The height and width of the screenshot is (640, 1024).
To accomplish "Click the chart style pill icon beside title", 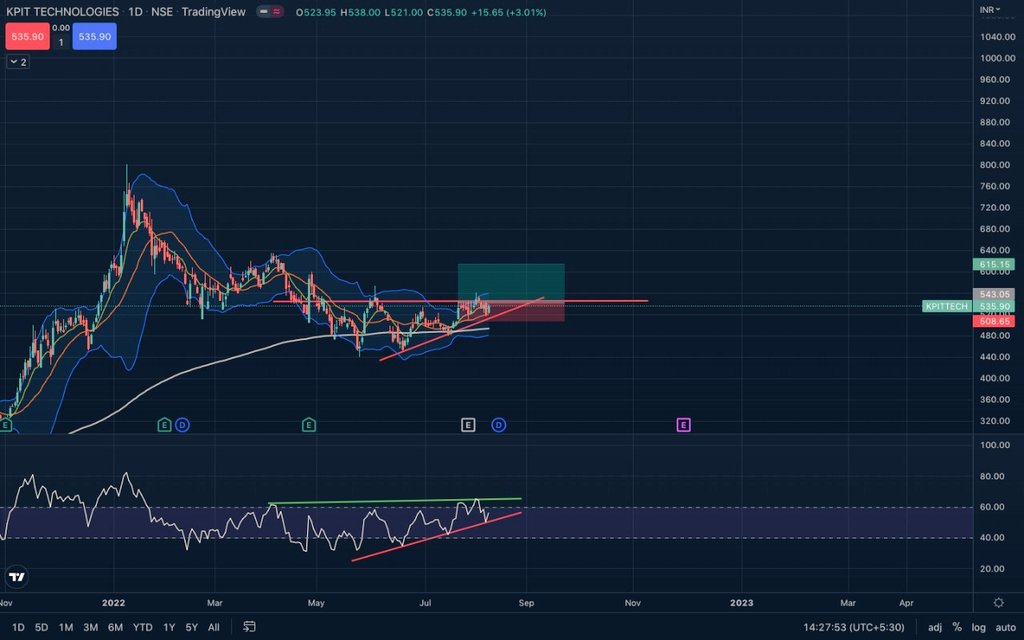I will 270,12.
